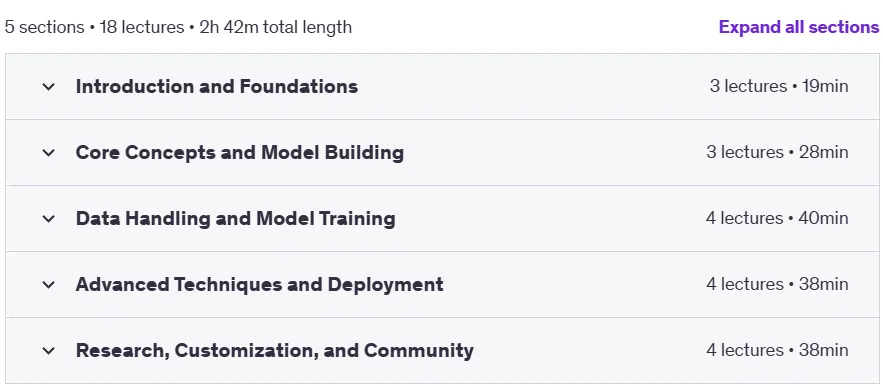Click 4 lectures • 38min on Advanced Techniques row
Screen dimensions: 883x387
[777, 284]
